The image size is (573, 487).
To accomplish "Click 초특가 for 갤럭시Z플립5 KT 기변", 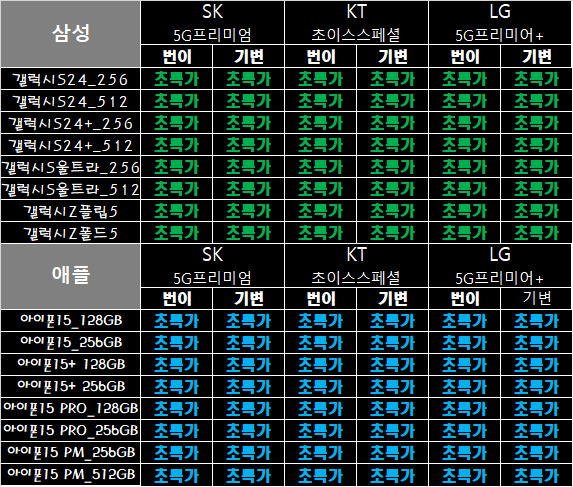I will (x=392, y=211).
